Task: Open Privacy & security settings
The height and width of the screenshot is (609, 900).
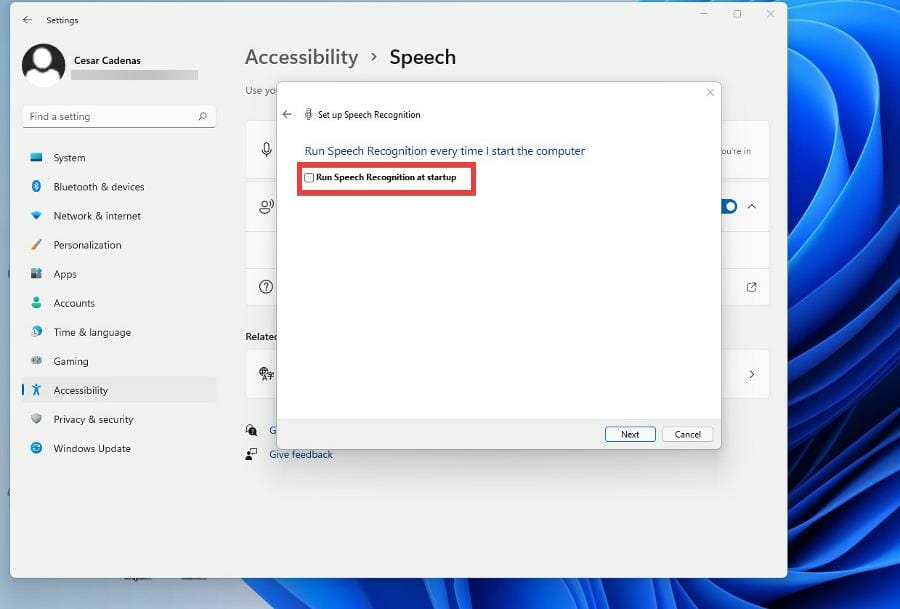Action: tap(93, 419)
